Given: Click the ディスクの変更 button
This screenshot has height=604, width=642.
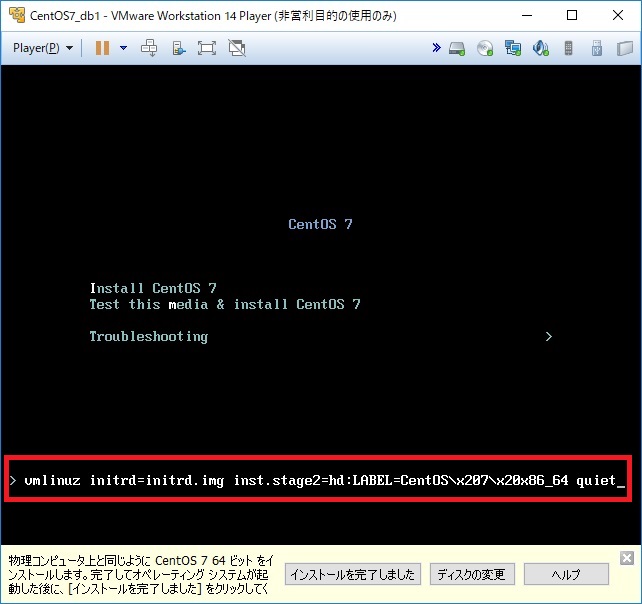Looking at the screenshot, I should point(472,575).
